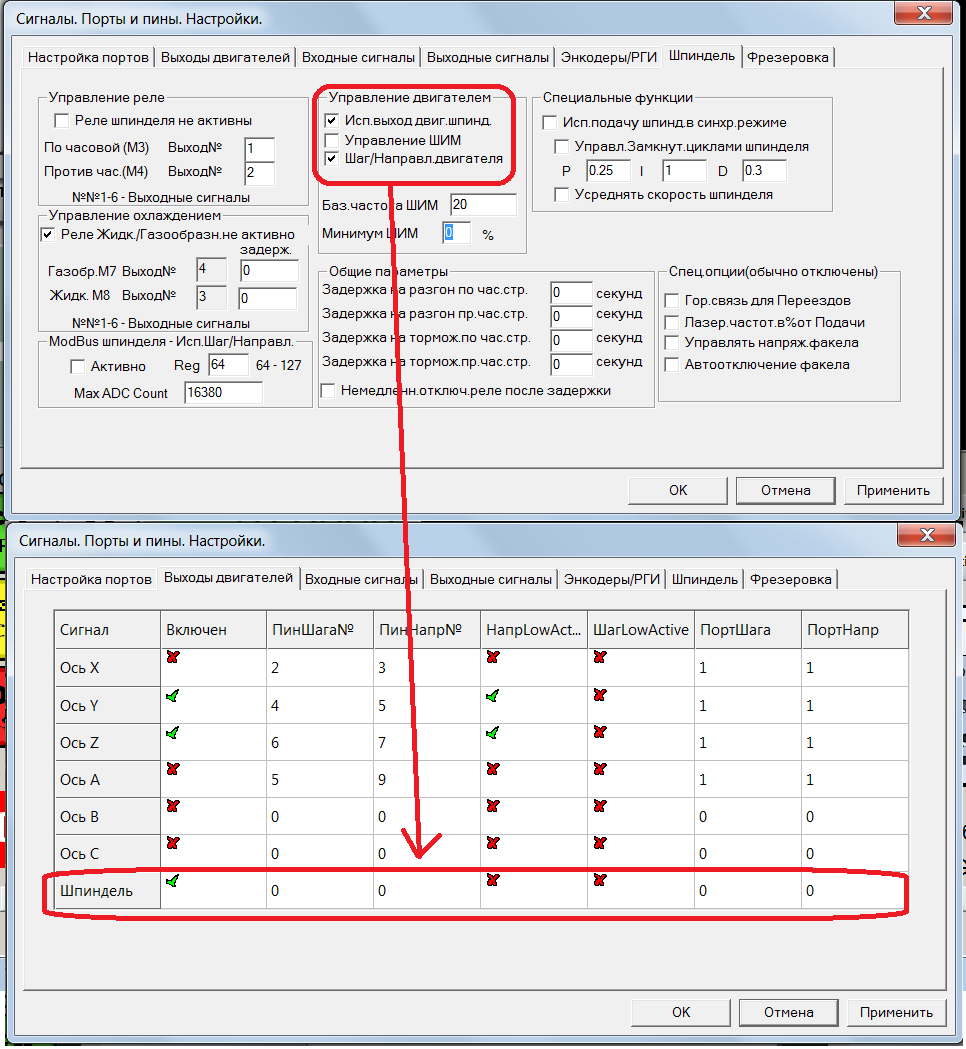Click Отмена in the top settings window

click(785, 490)
